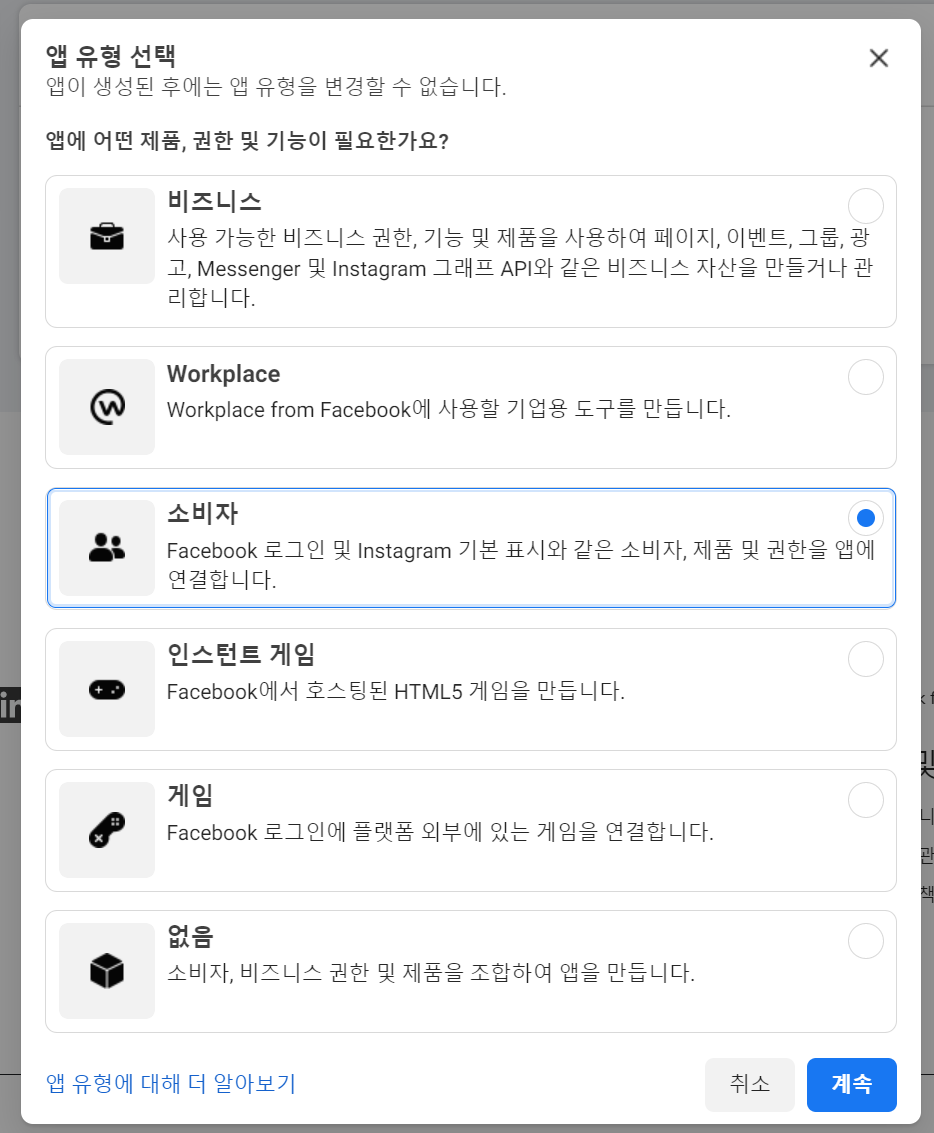
Task: Click the joystick icon for 게임
Action: (107, 830)
